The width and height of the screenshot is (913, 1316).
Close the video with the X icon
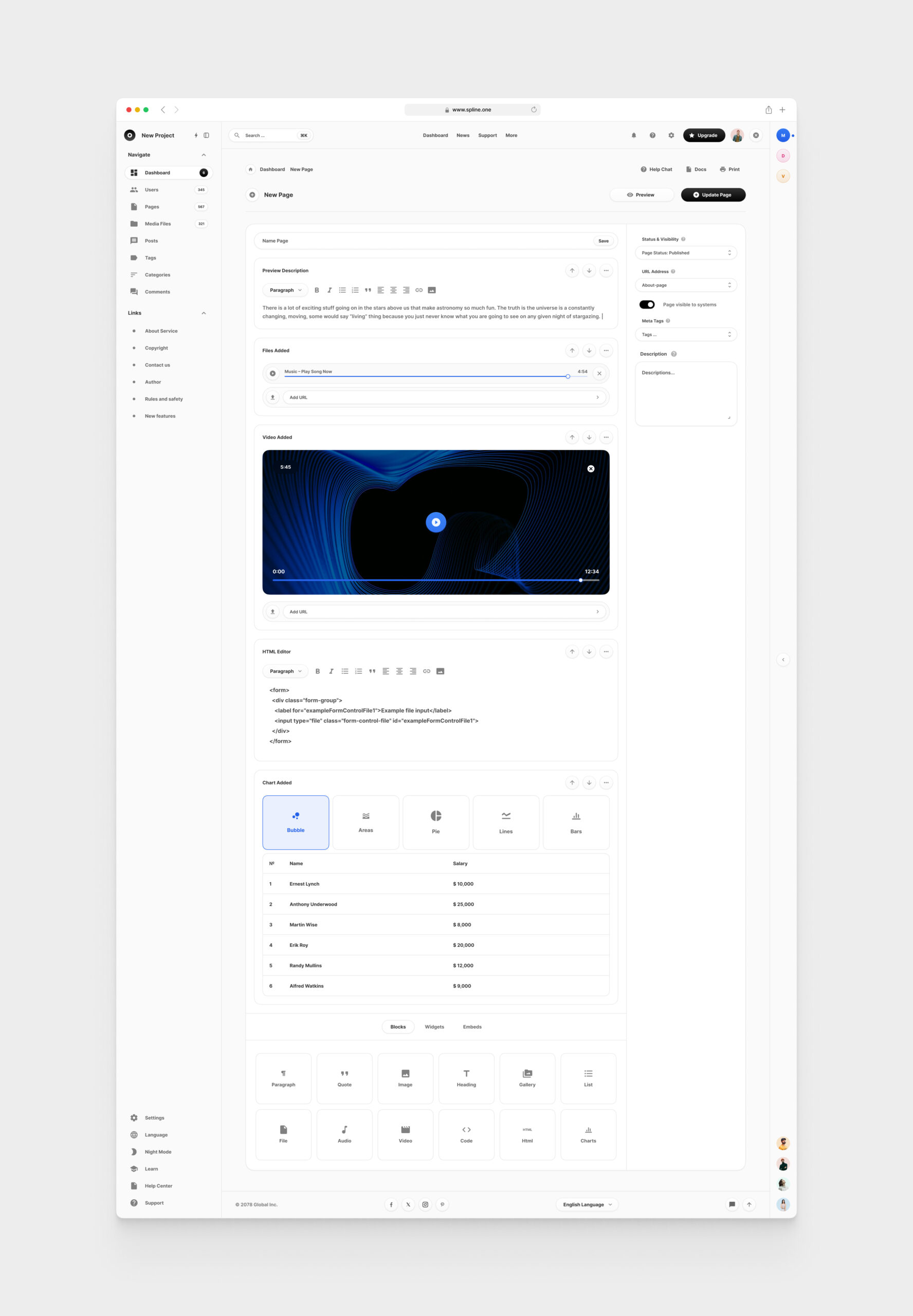point(591,468)
